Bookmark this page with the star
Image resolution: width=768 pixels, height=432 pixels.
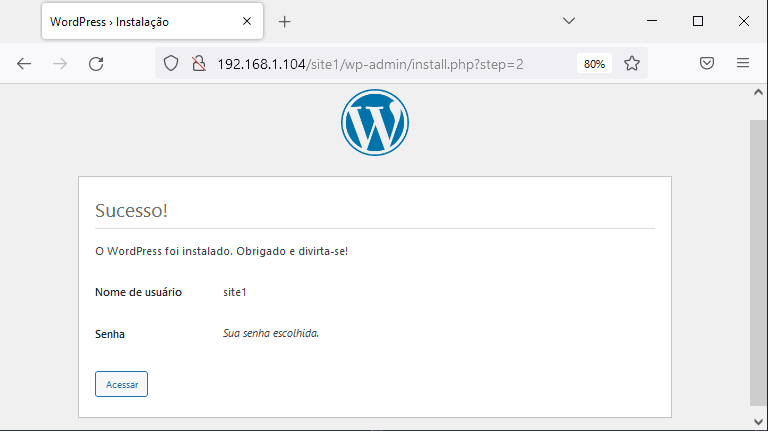pyautogui.click(x=632, y=64)
